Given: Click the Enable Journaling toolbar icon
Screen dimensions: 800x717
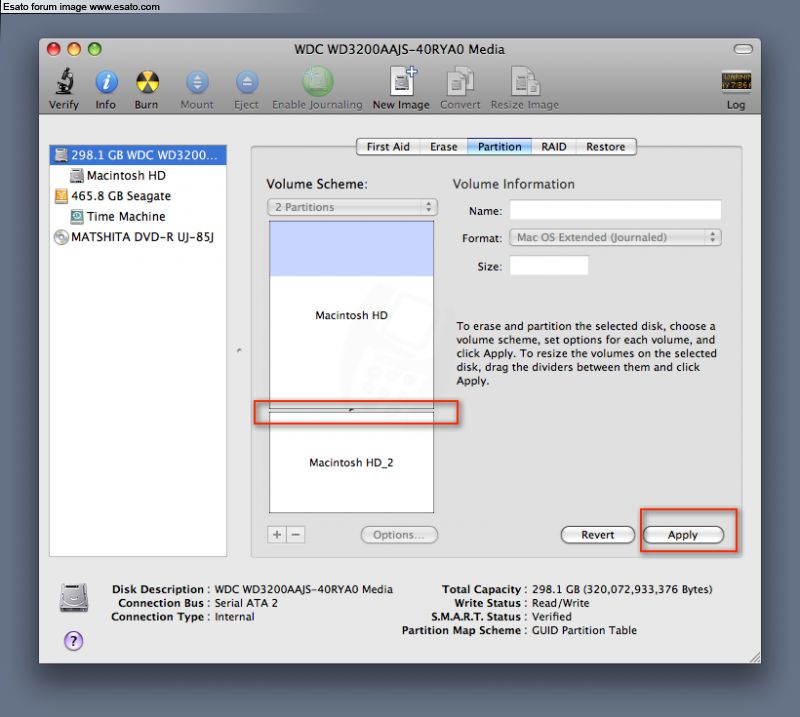Looking at the screenshot, I should pos(317,82).
